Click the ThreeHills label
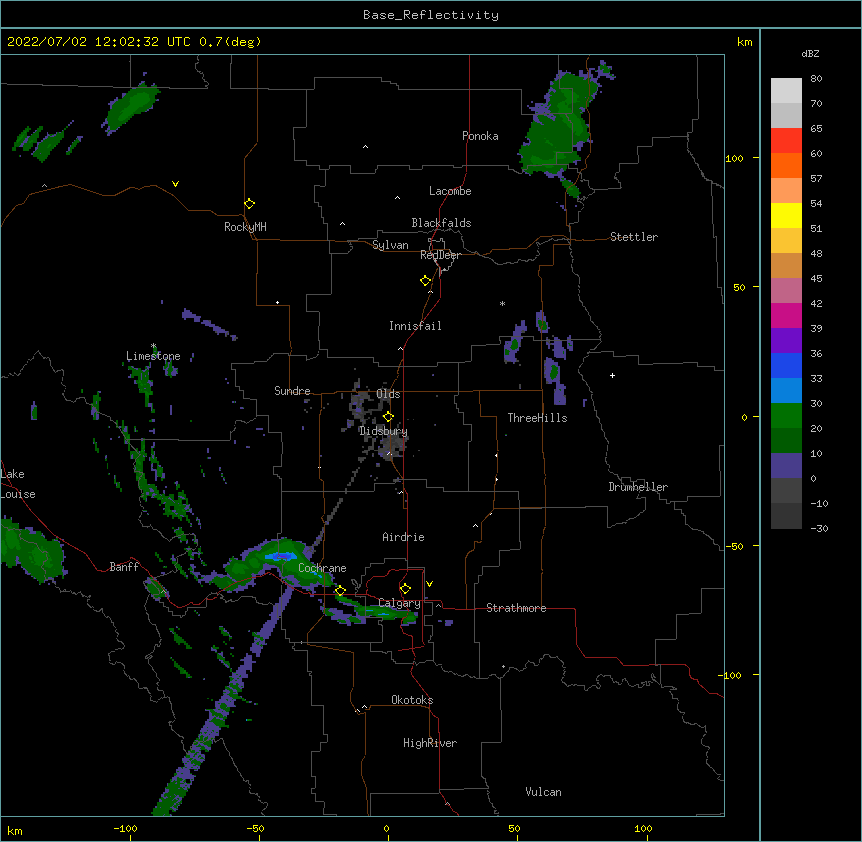Viewport: 862px width, 842px height. tap(537, 418)
